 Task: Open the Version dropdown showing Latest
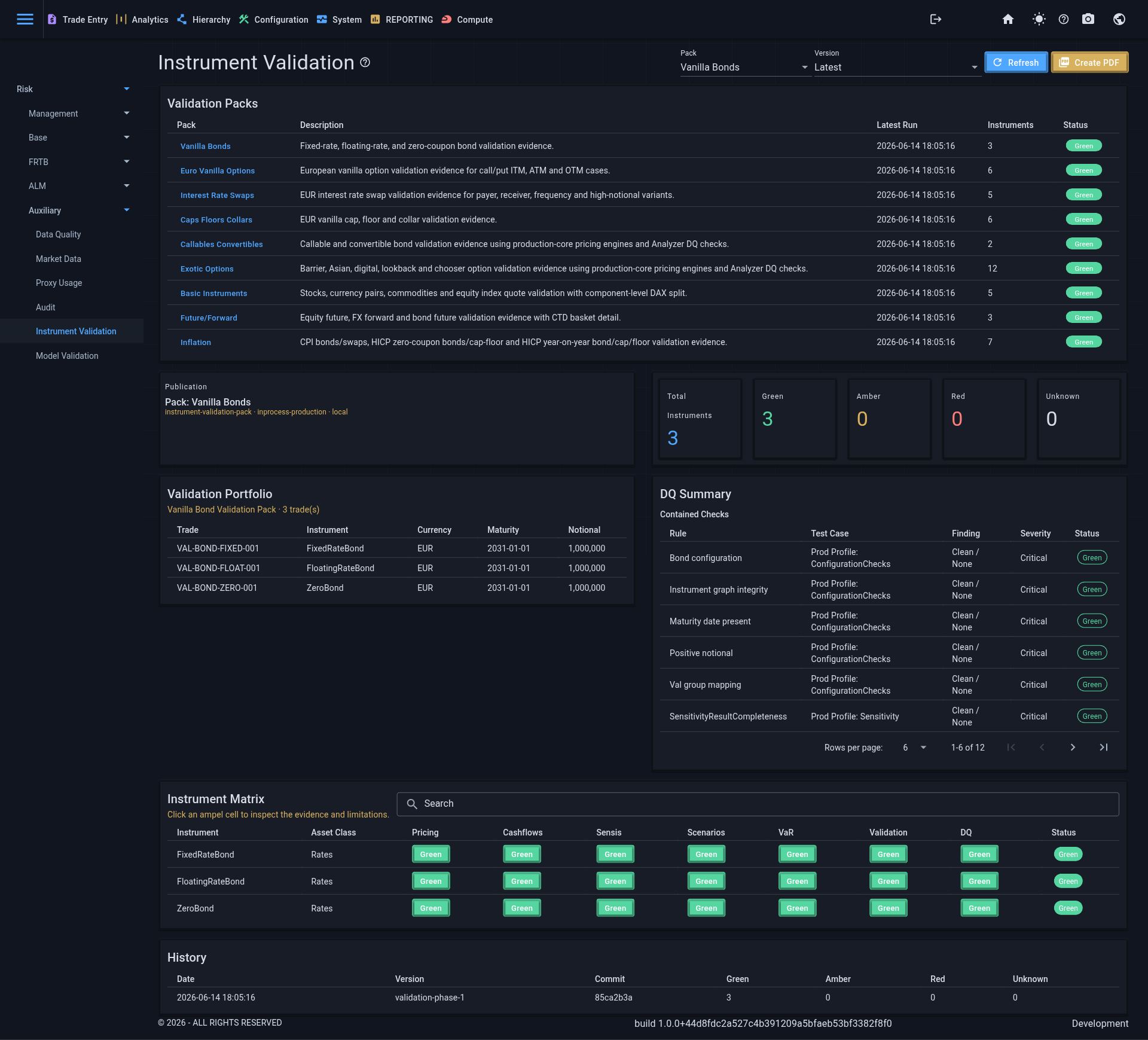tap(897, 67)
